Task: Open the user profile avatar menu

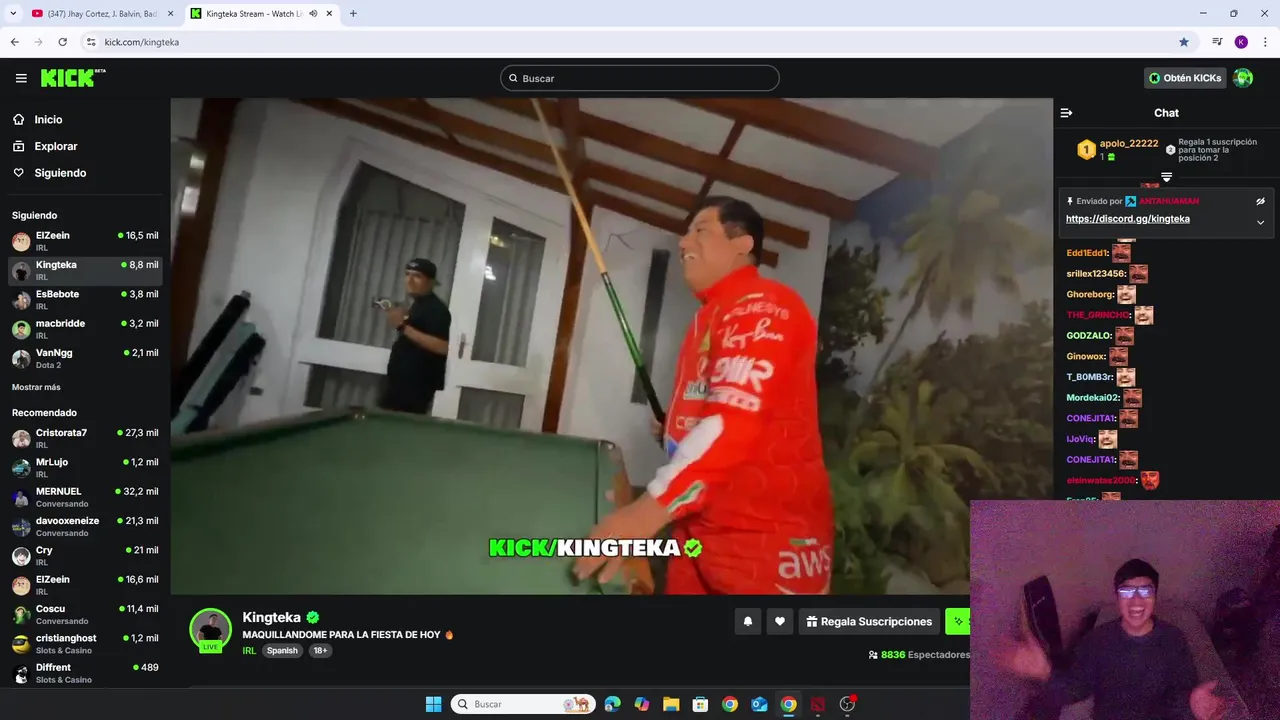Action: [x=1243, y=78]
